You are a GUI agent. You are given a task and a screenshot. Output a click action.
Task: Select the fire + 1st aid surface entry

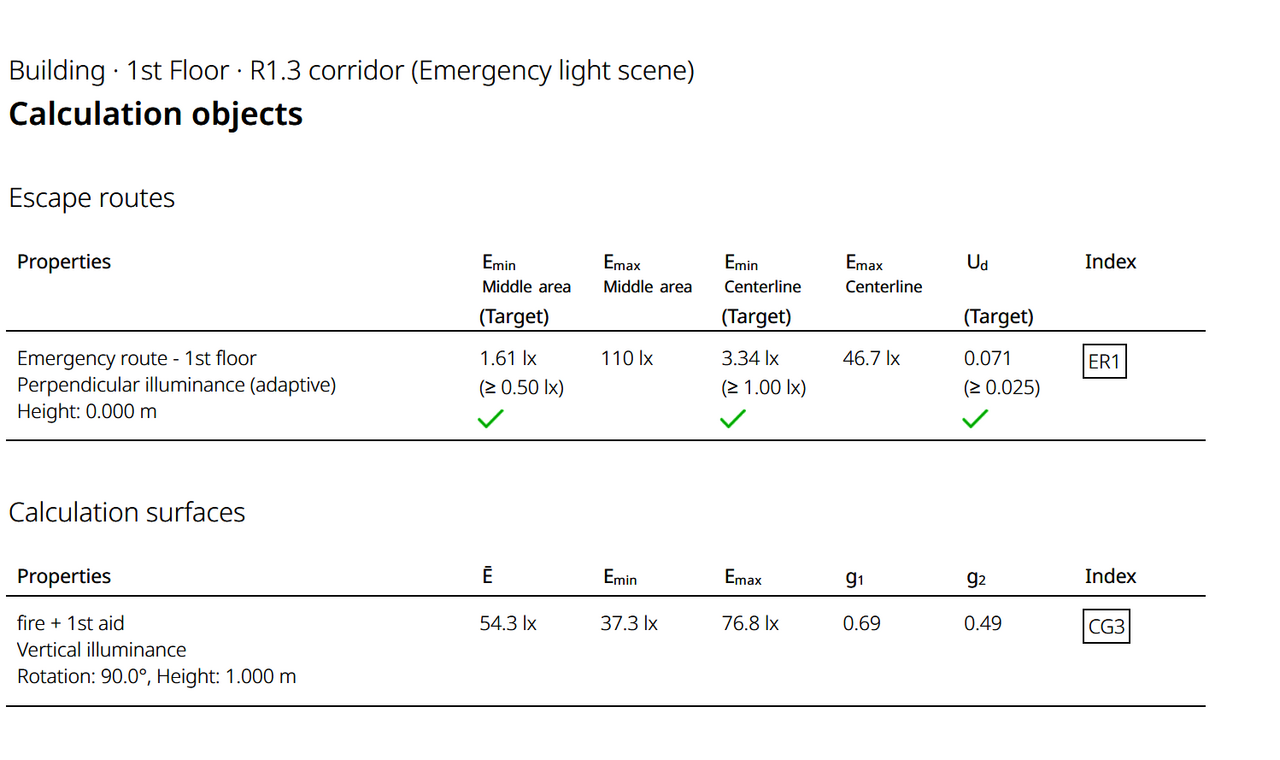[x=71, y=623]
